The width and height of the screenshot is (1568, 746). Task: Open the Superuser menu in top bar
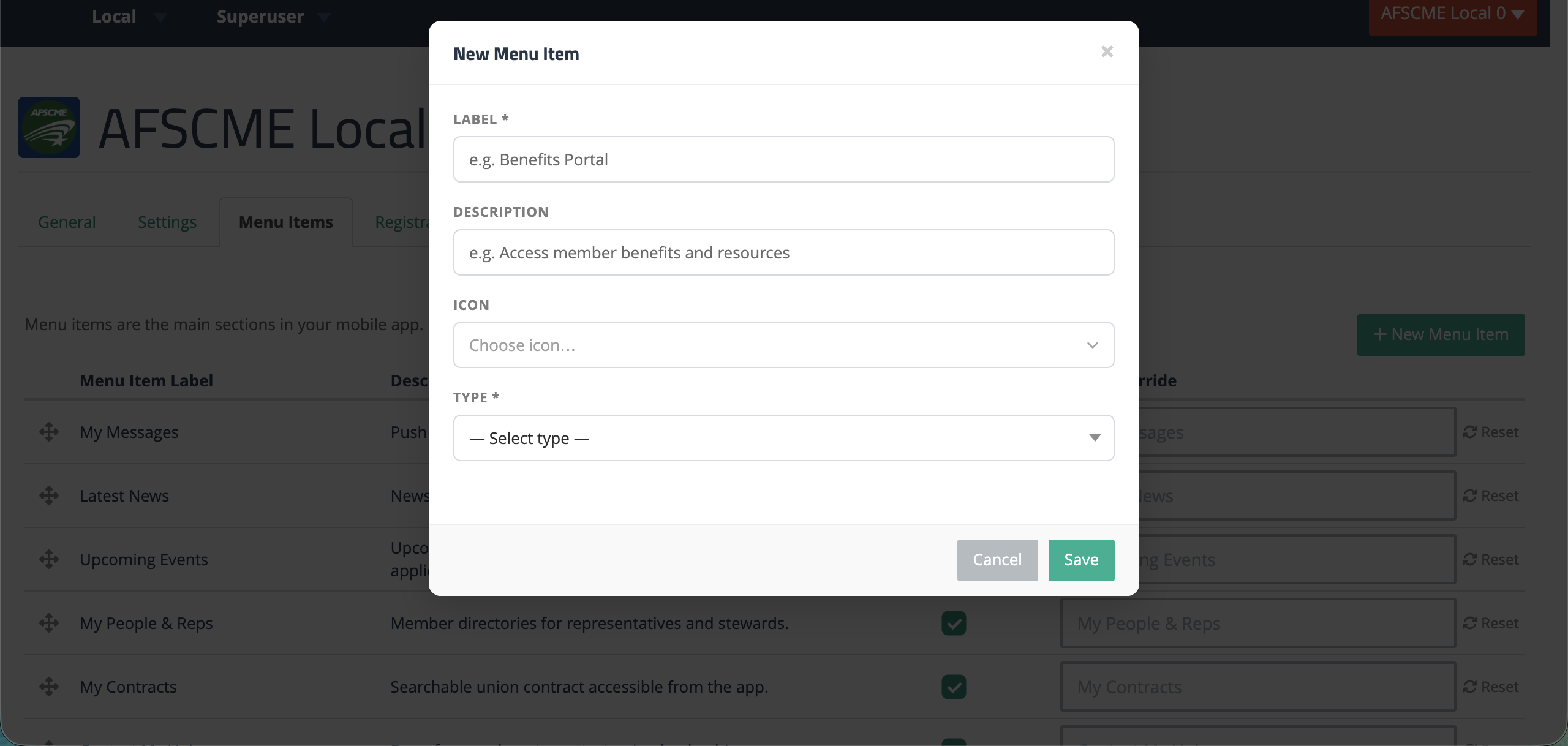[273, 17]
